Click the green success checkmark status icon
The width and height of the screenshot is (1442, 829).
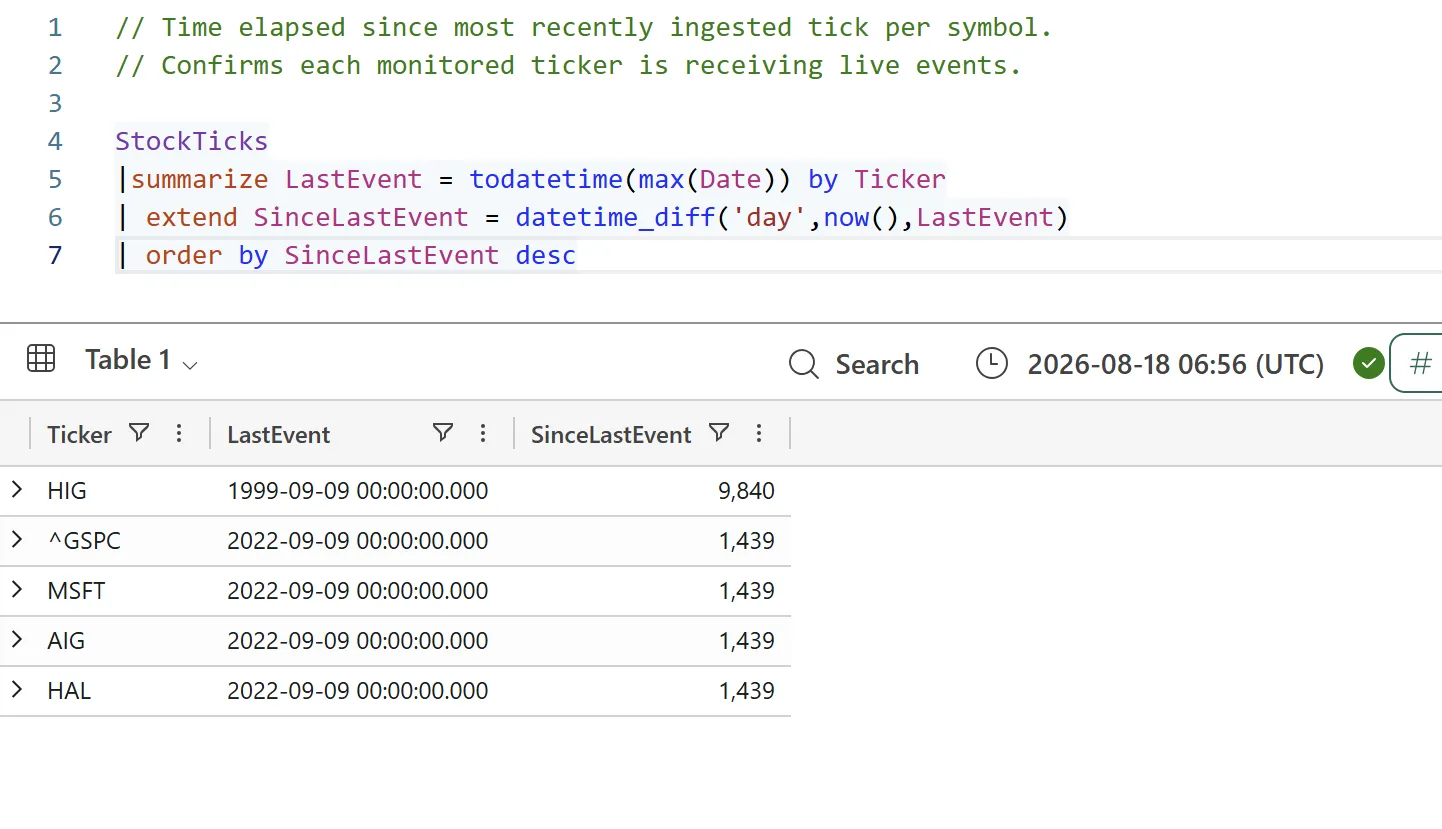pos(1368,363)
